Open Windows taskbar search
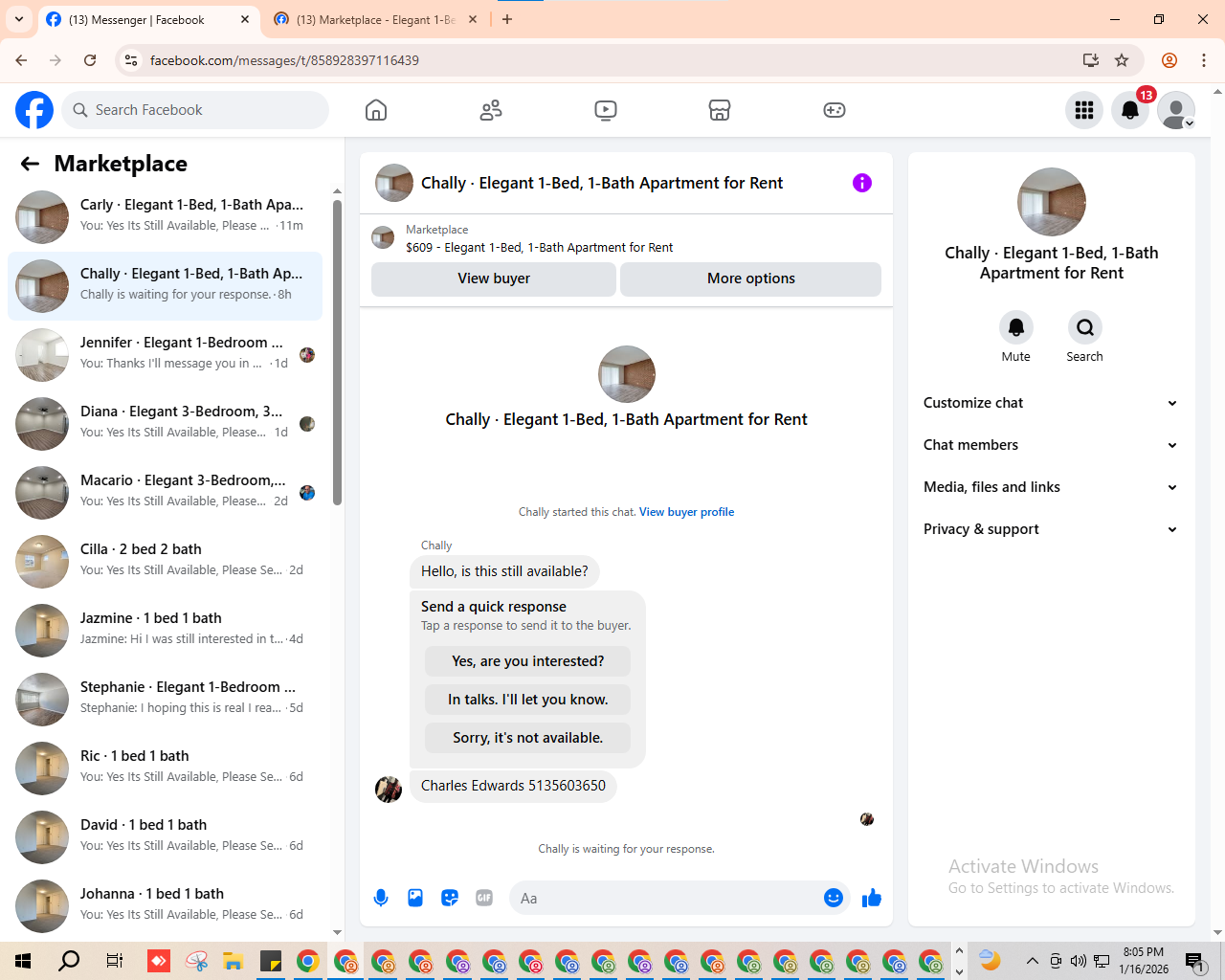 (69, 961)
